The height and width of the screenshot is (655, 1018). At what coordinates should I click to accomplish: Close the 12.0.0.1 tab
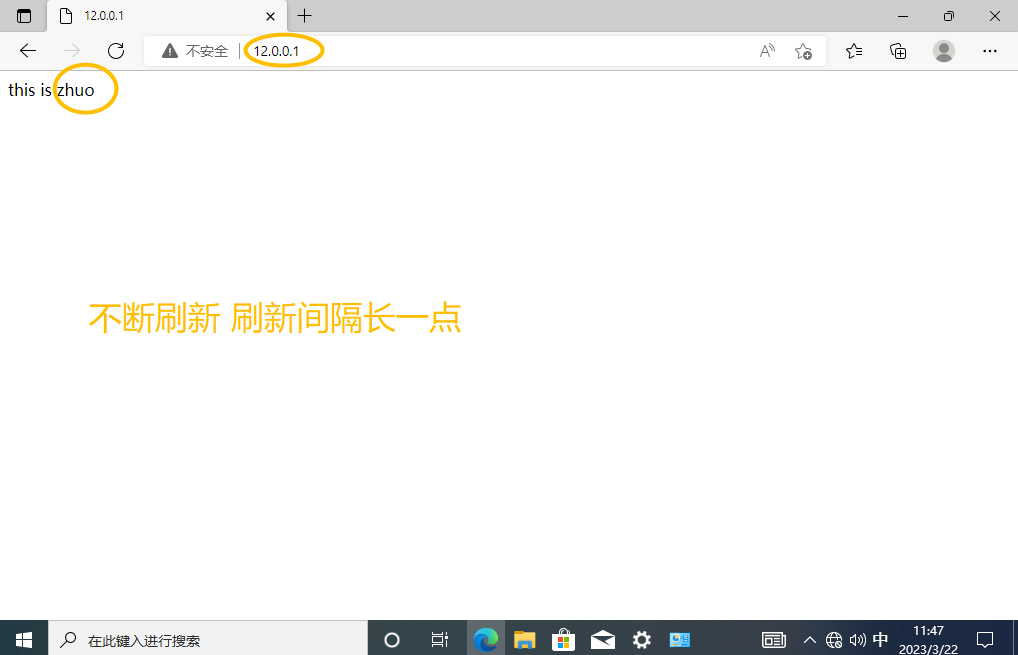271,16
